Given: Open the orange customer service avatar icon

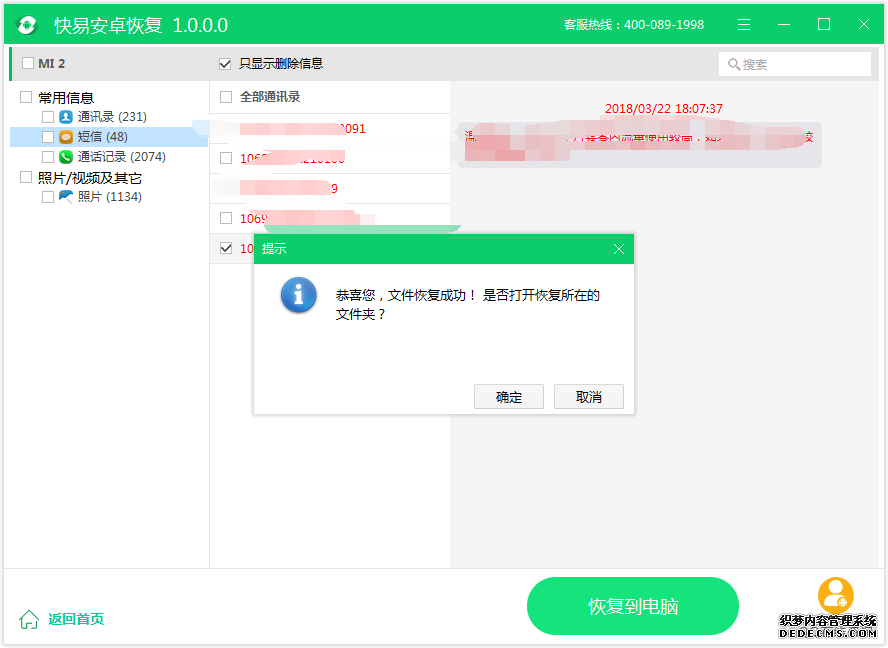Looking at the screenshot, I should 835,595.
